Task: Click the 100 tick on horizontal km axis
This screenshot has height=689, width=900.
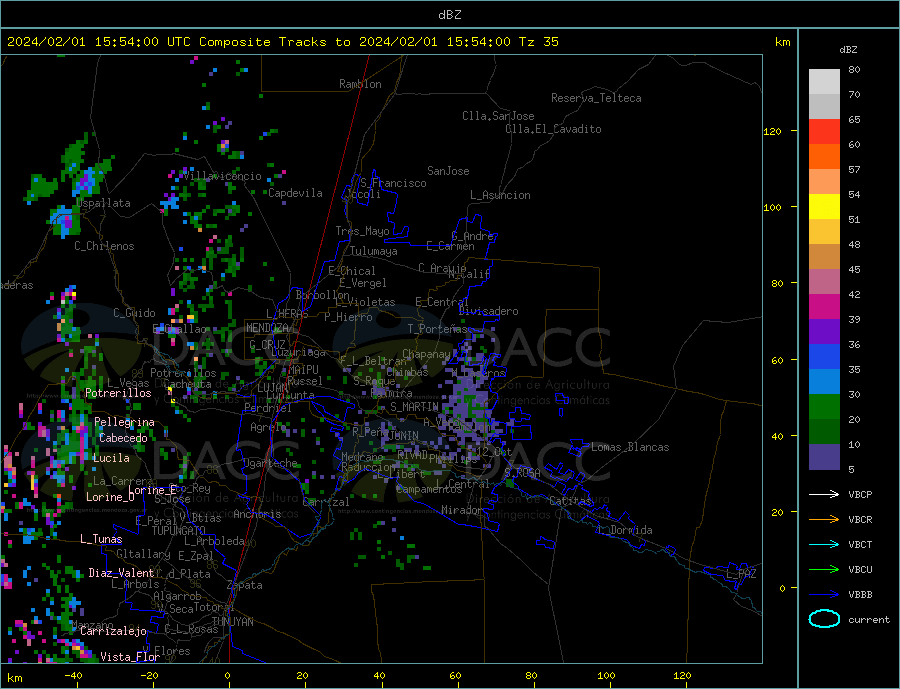Action: pos(606,676)
